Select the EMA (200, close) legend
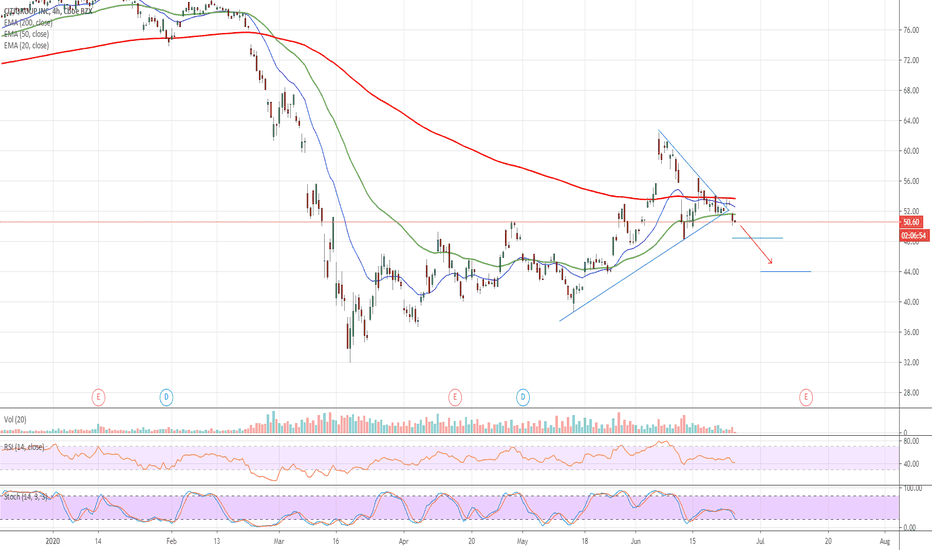Image resolution: width=932 pixels, height=550 pixels. click(28, 23)
